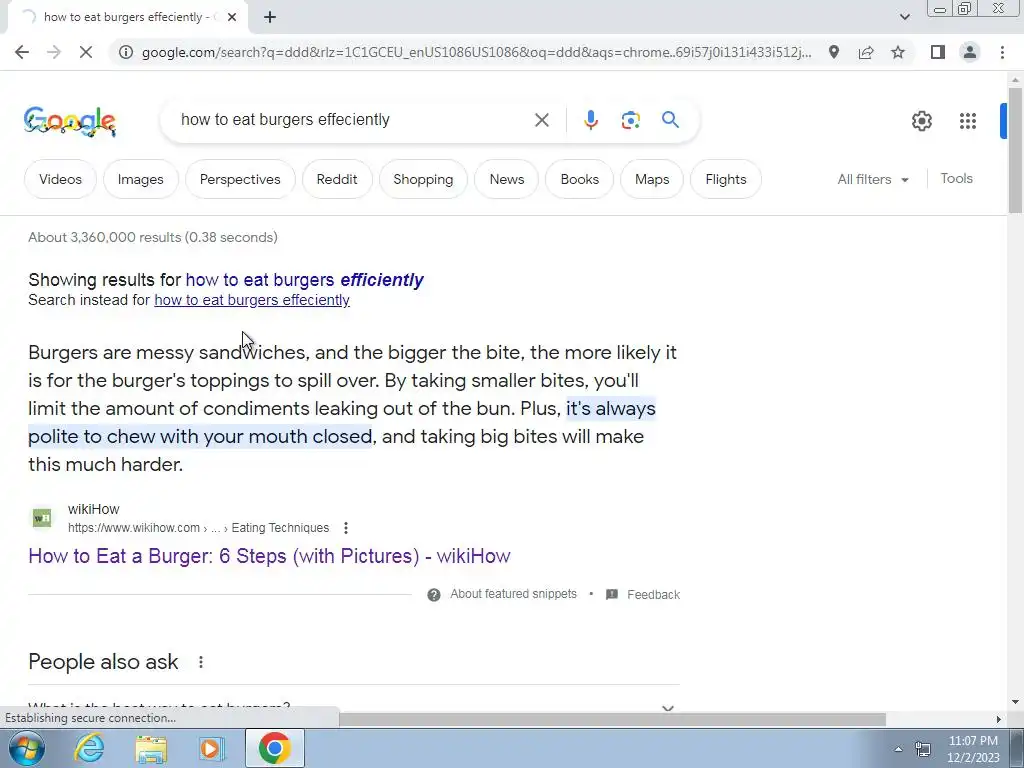The width and height of the screenshot is (1024, 768).
Task: Switch to Perspectives results
Action: pos(240,179)
